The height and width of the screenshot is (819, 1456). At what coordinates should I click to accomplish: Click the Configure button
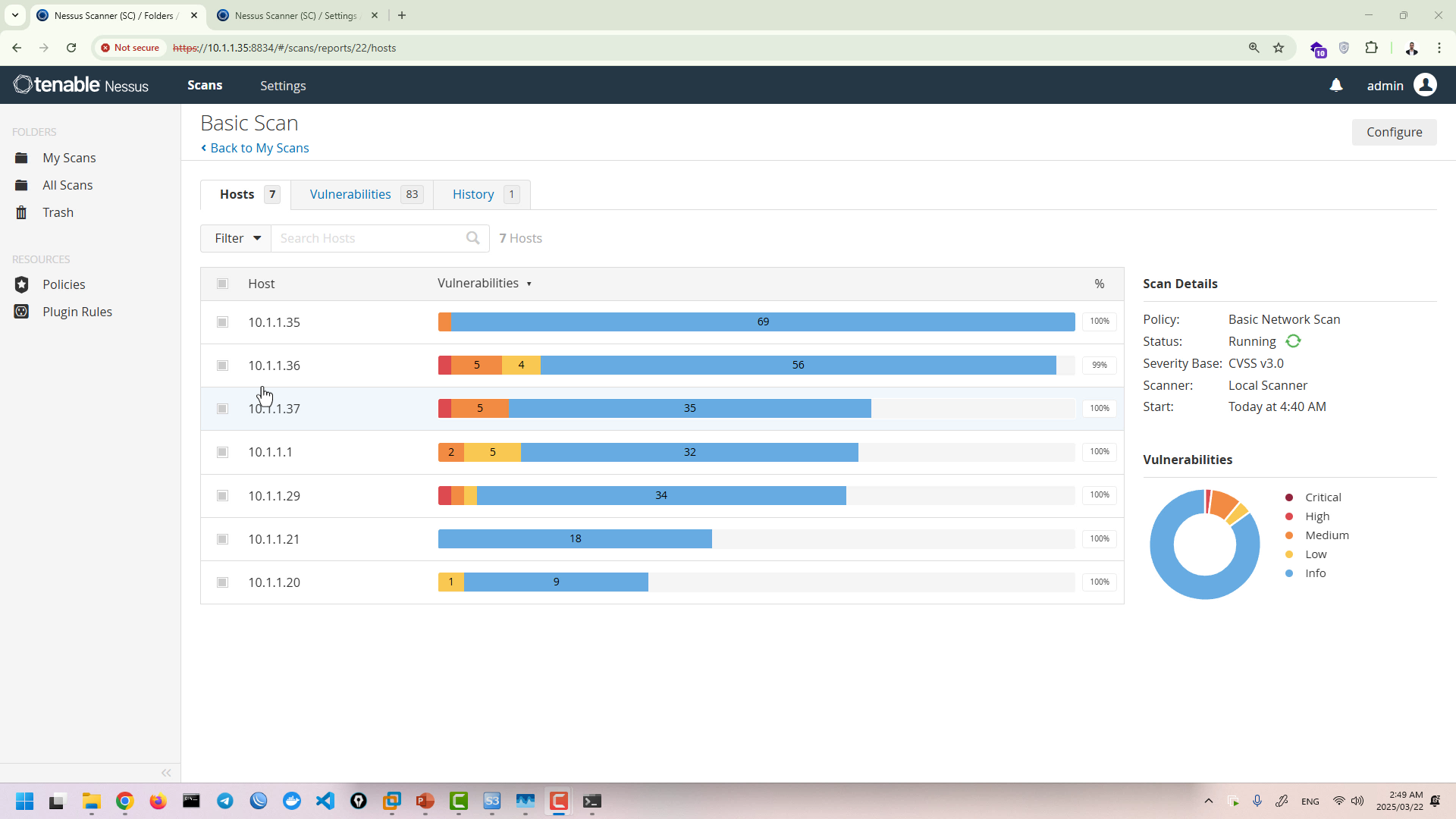[1394, 132]
